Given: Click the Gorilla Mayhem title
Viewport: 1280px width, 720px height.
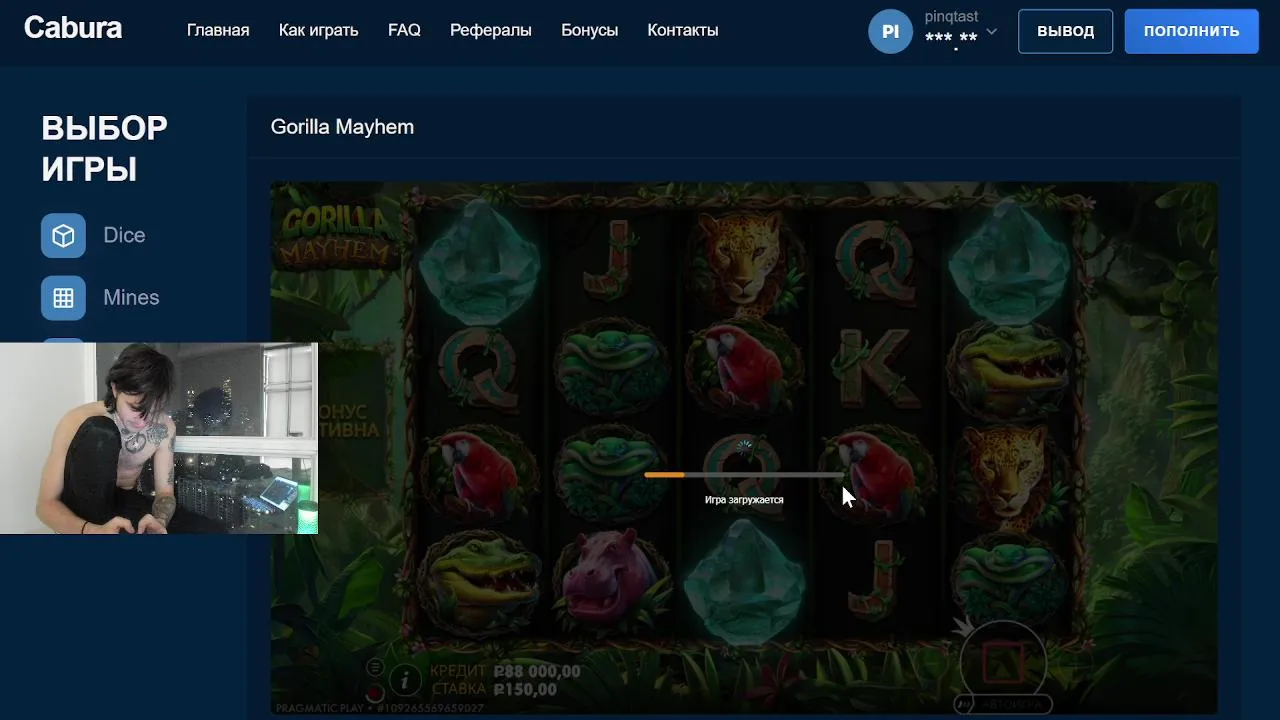Looking at the screenshot, I should click(342, 127).
